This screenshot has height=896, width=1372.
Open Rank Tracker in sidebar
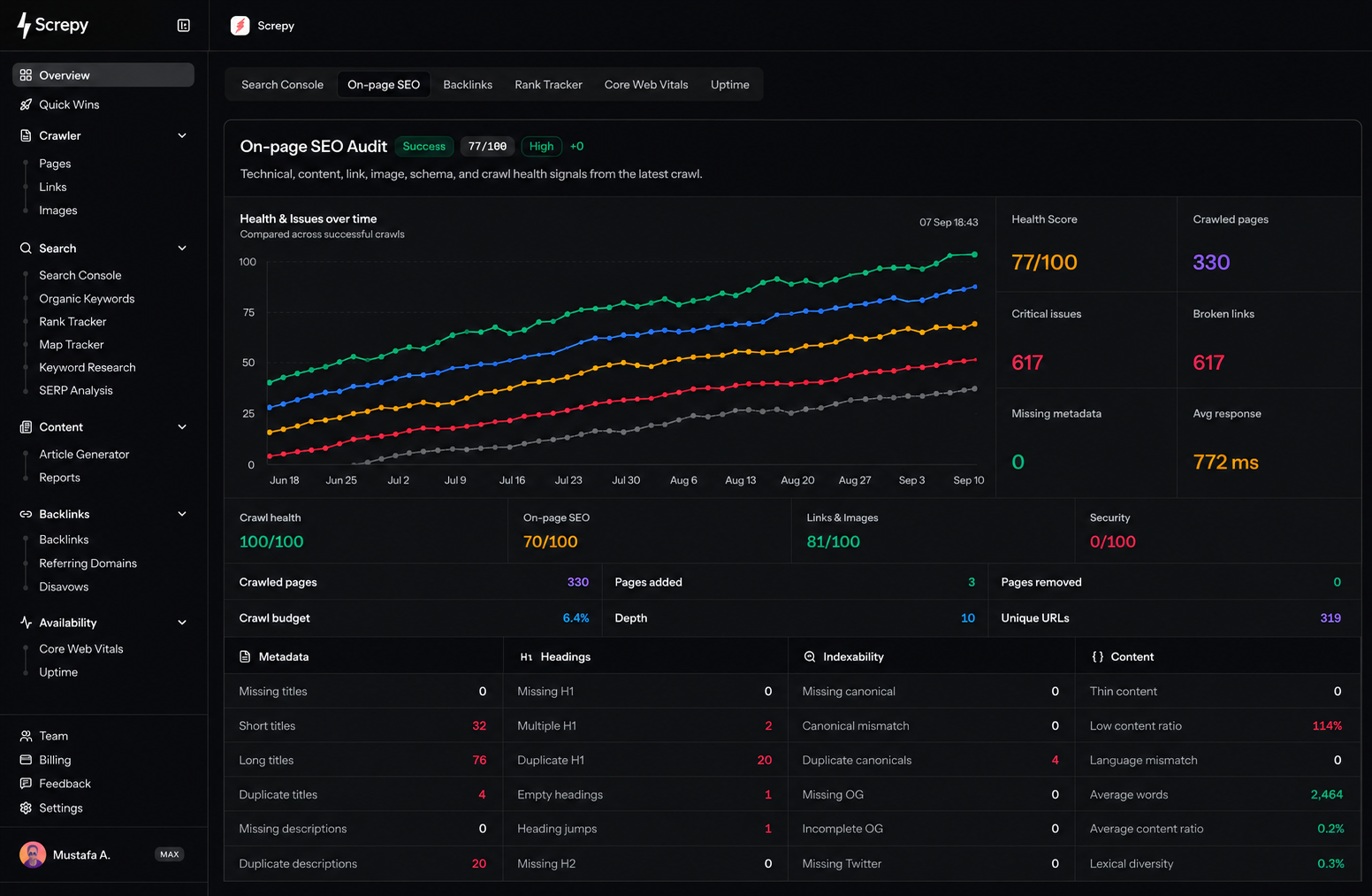point(72,322)
